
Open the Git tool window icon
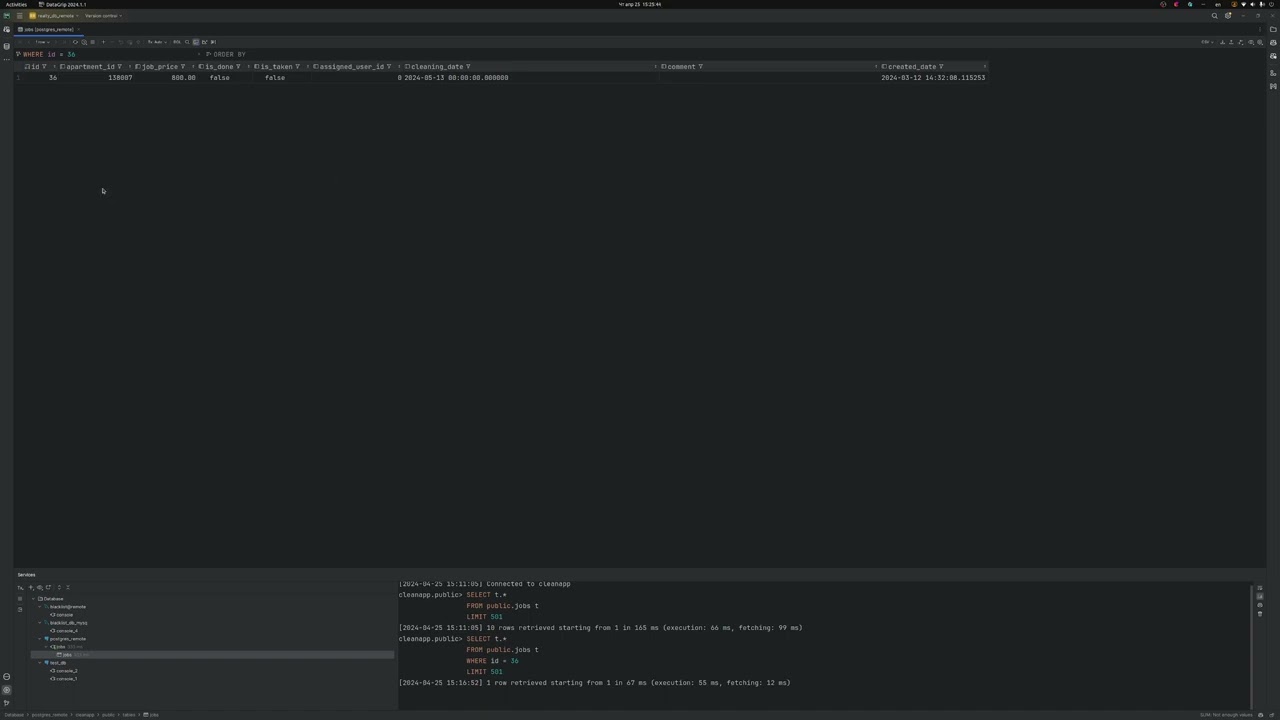(6, 703)
